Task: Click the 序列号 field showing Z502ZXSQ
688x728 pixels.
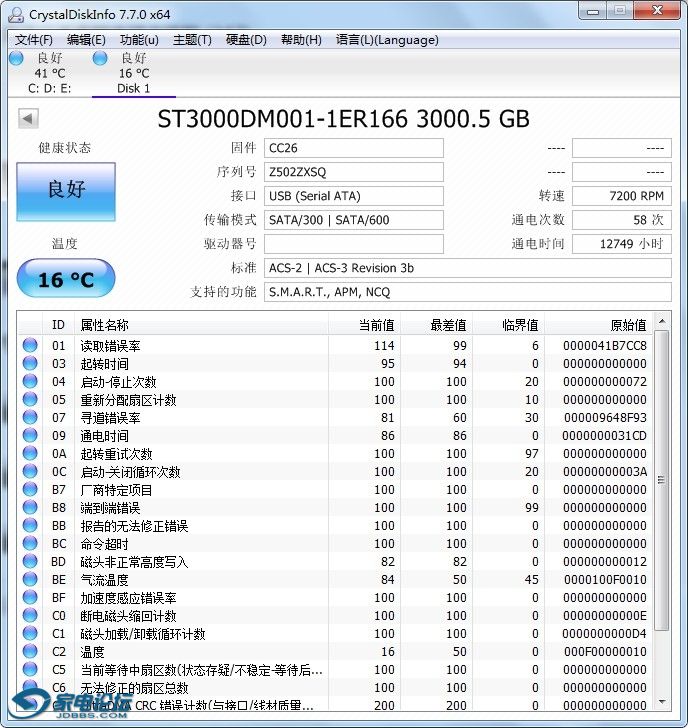Action: point(354,172)
